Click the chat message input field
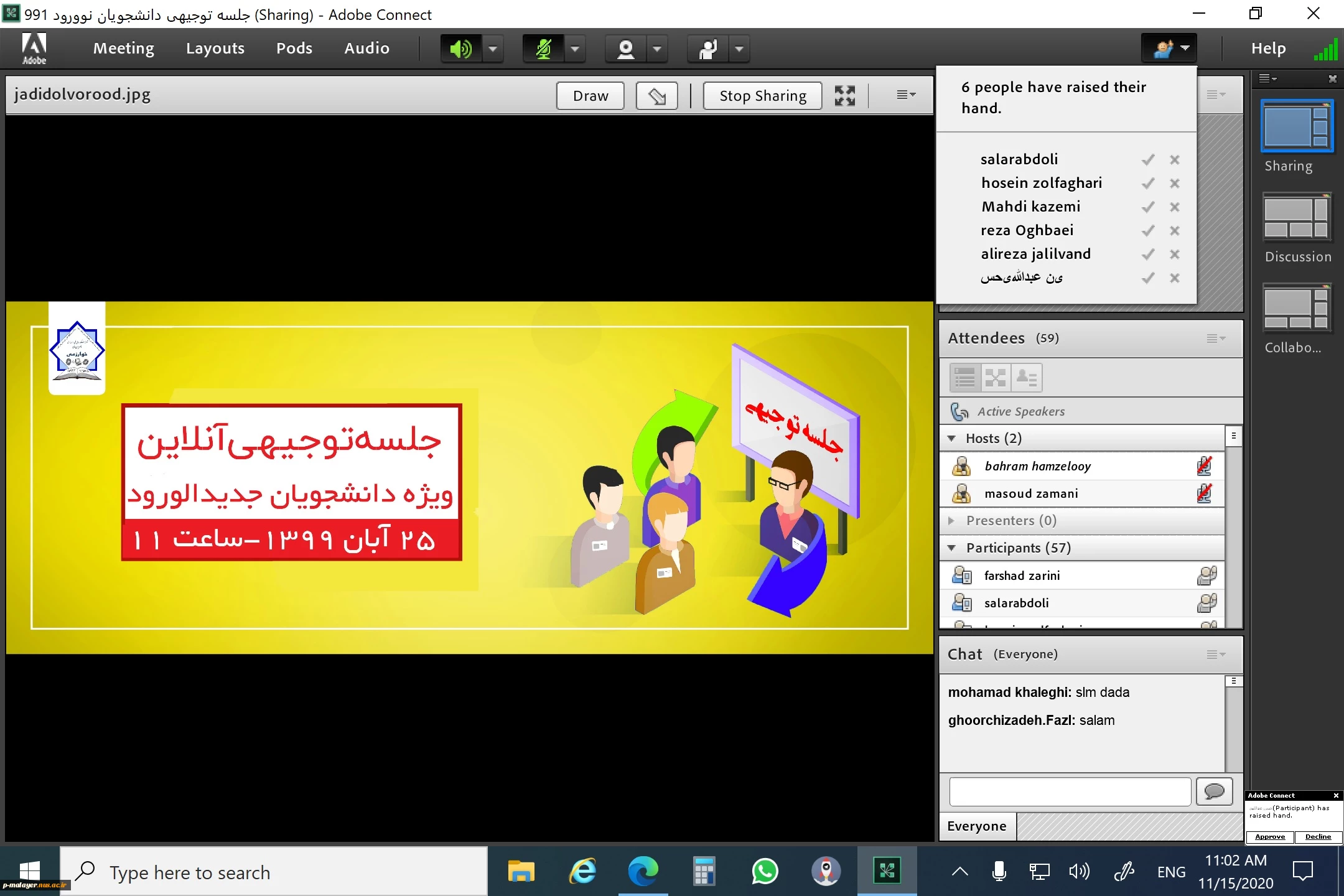This screenshot has width=1344, height=896. [x=1070, y=791]
